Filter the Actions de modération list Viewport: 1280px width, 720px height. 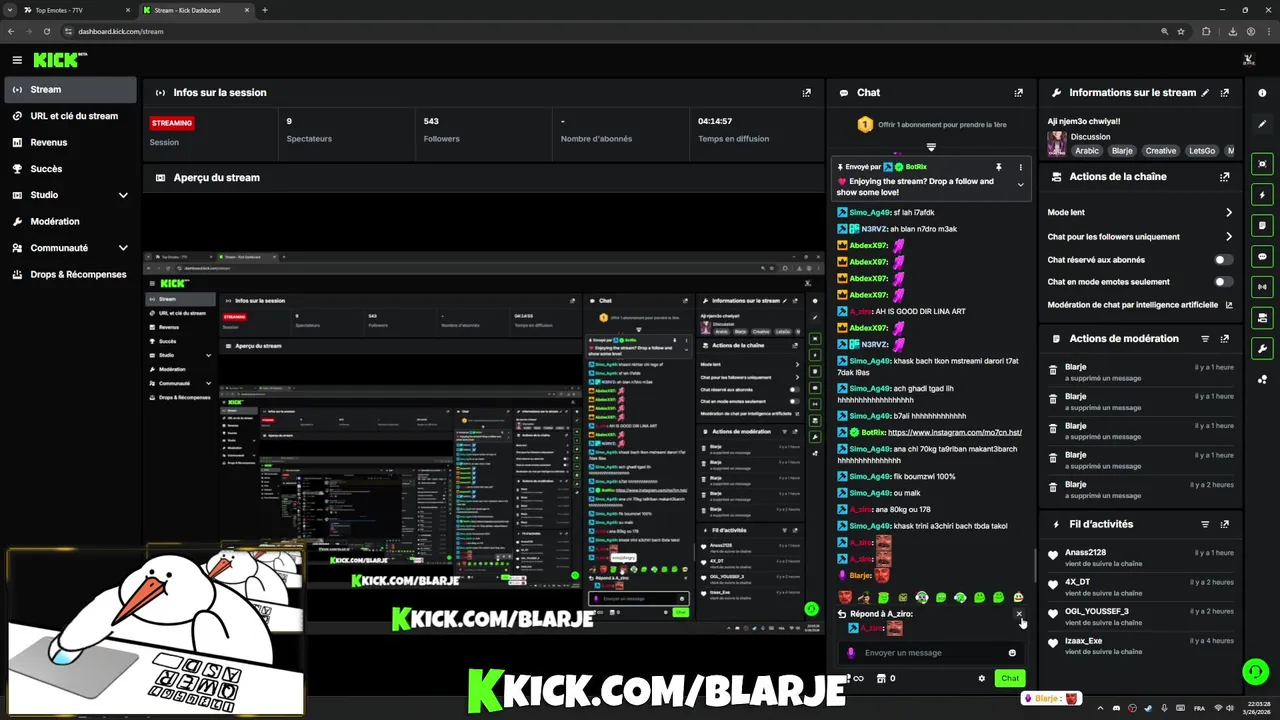tap(1205, 338)
